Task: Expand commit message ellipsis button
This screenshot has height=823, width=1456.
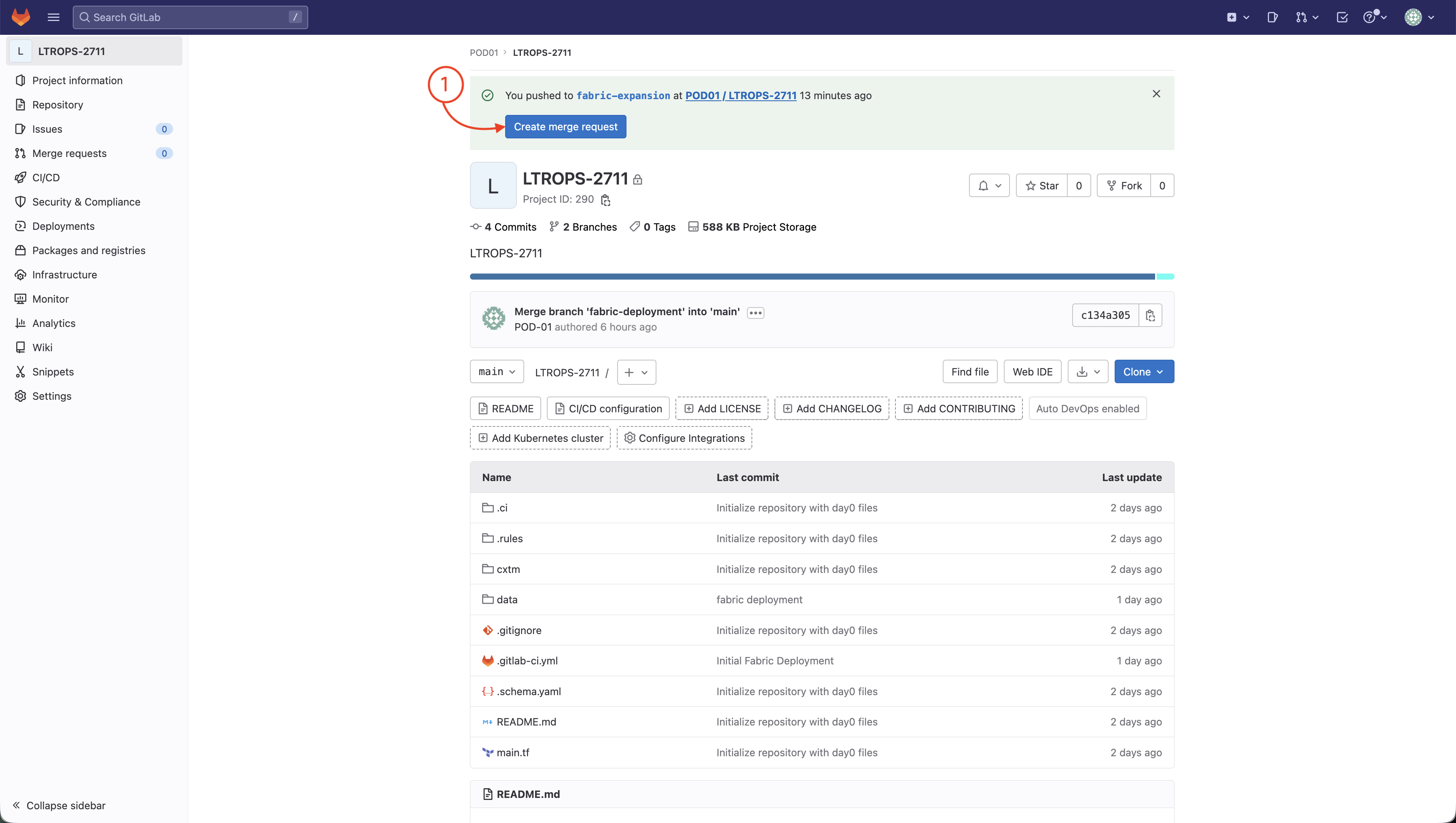Action: click(x=755, y=312)
